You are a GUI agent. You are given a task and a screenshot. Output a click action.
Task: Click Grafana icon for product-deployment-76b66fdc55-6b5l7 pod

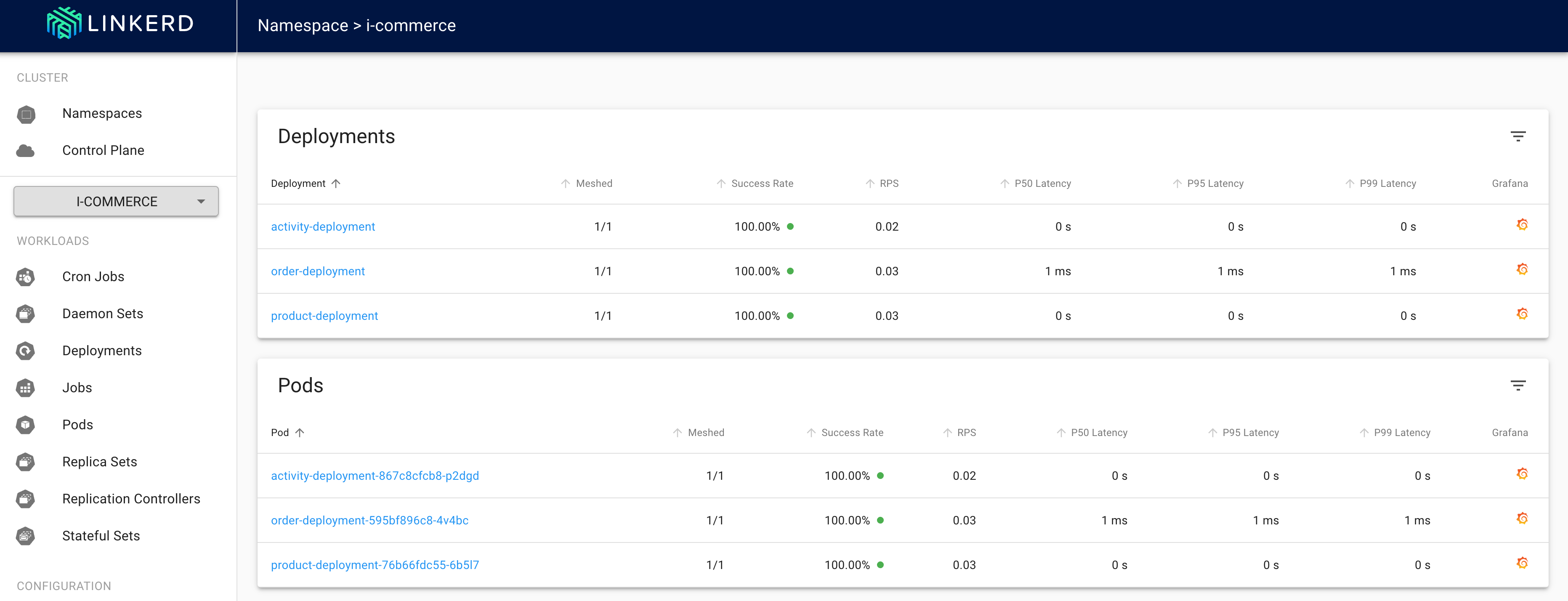(x=1522, y=563)
